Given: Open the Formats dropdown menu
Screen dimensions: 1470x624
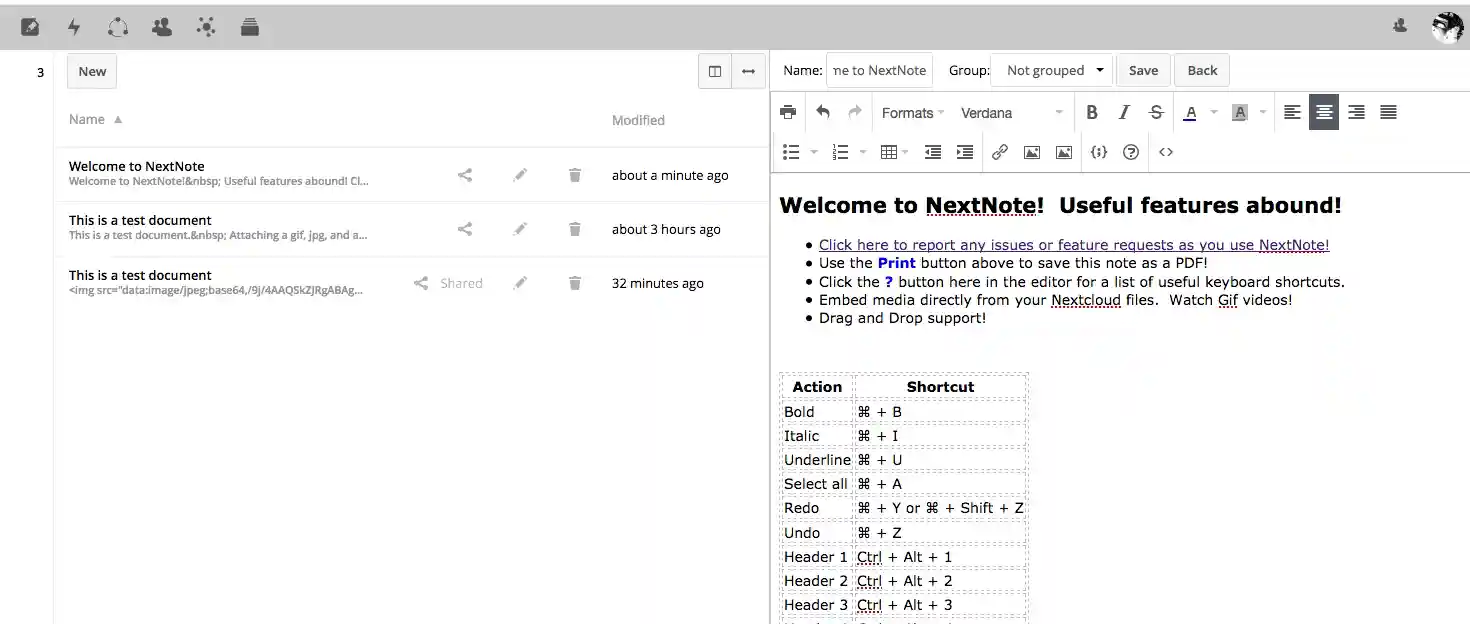Looking at the screenshot, I should pyautogui.click(x=908, y=112).
